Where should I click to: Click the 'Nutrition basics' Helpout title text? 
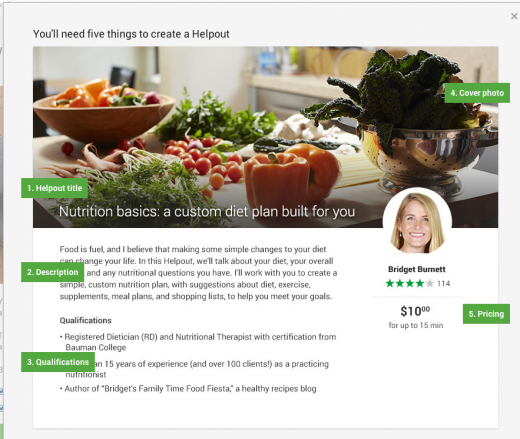[x=207, y=212]
